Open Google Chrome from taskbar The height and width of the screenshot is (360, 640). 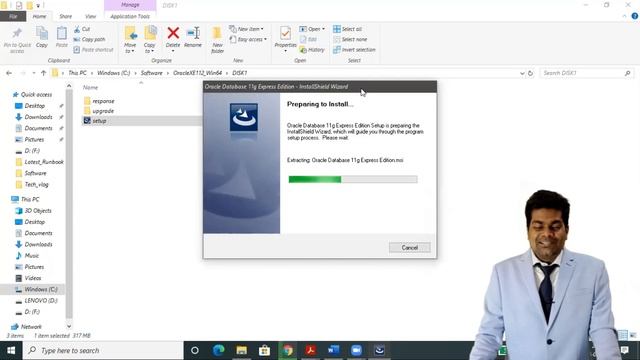(287, 350)
